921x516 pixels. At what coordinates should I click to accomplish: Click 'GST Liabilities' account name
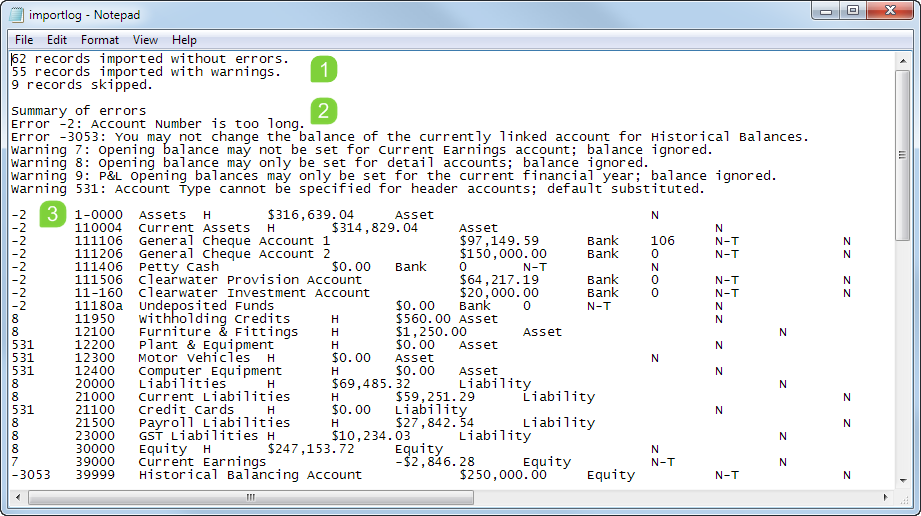199,435
